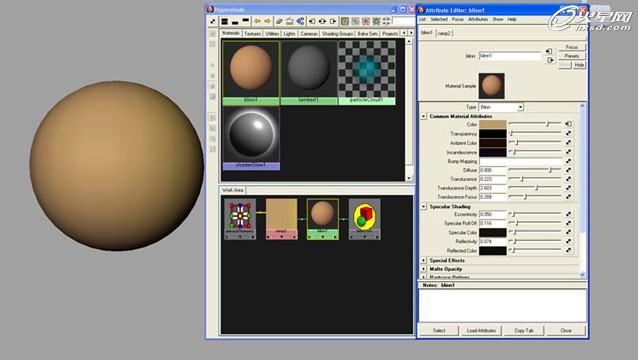
Task: Click the map button for Reflectivity
Action: 568,241
